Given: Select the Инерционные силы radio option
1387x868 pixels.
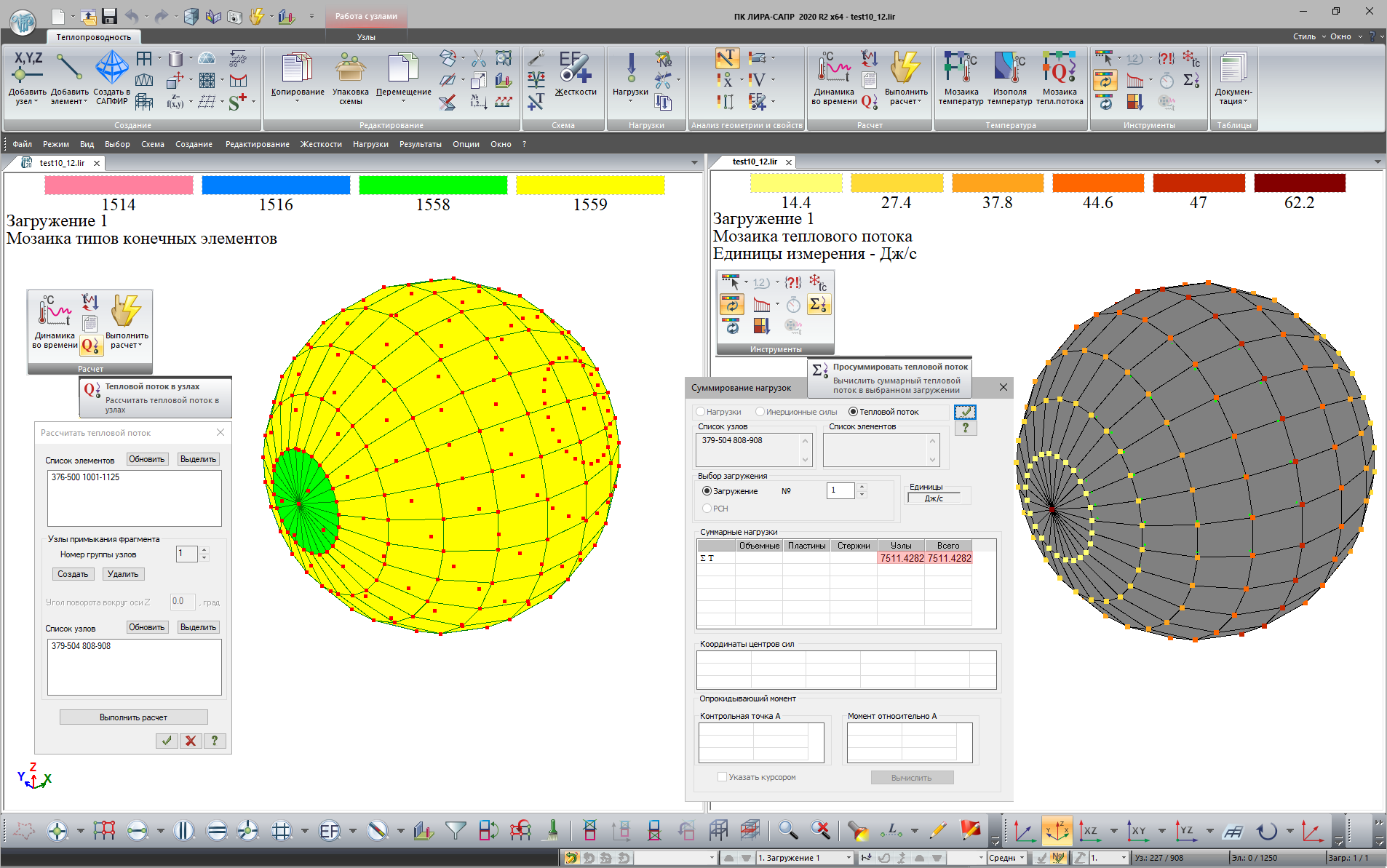Looking at the screenshot, I should (760, 412).
